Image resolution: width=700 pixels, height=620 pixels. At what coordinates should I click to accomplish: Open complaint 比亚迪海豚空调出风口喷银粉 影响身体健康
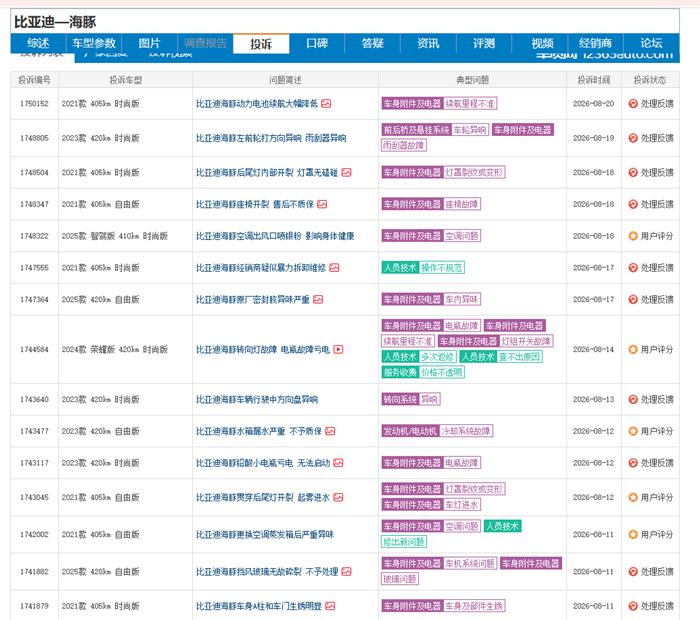tap(275, 236)
